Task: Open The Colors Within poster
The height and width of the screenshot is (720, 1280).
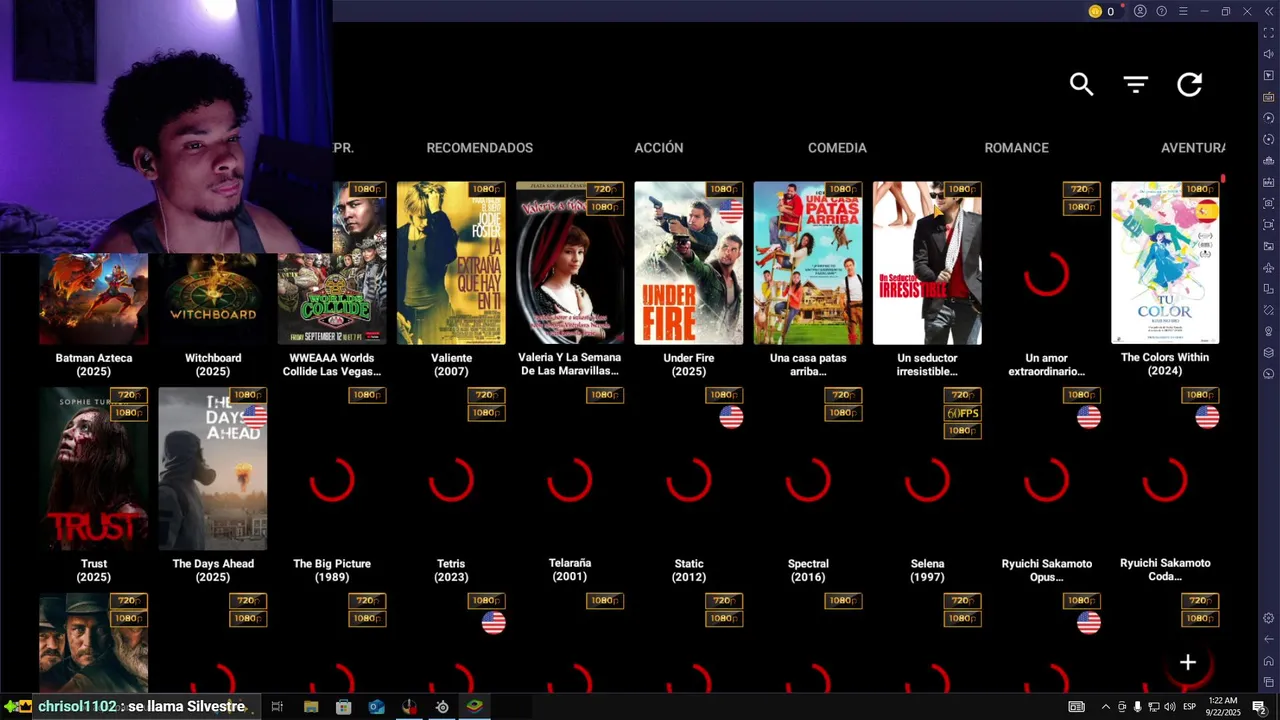Action: click(x=1165, y=263)
